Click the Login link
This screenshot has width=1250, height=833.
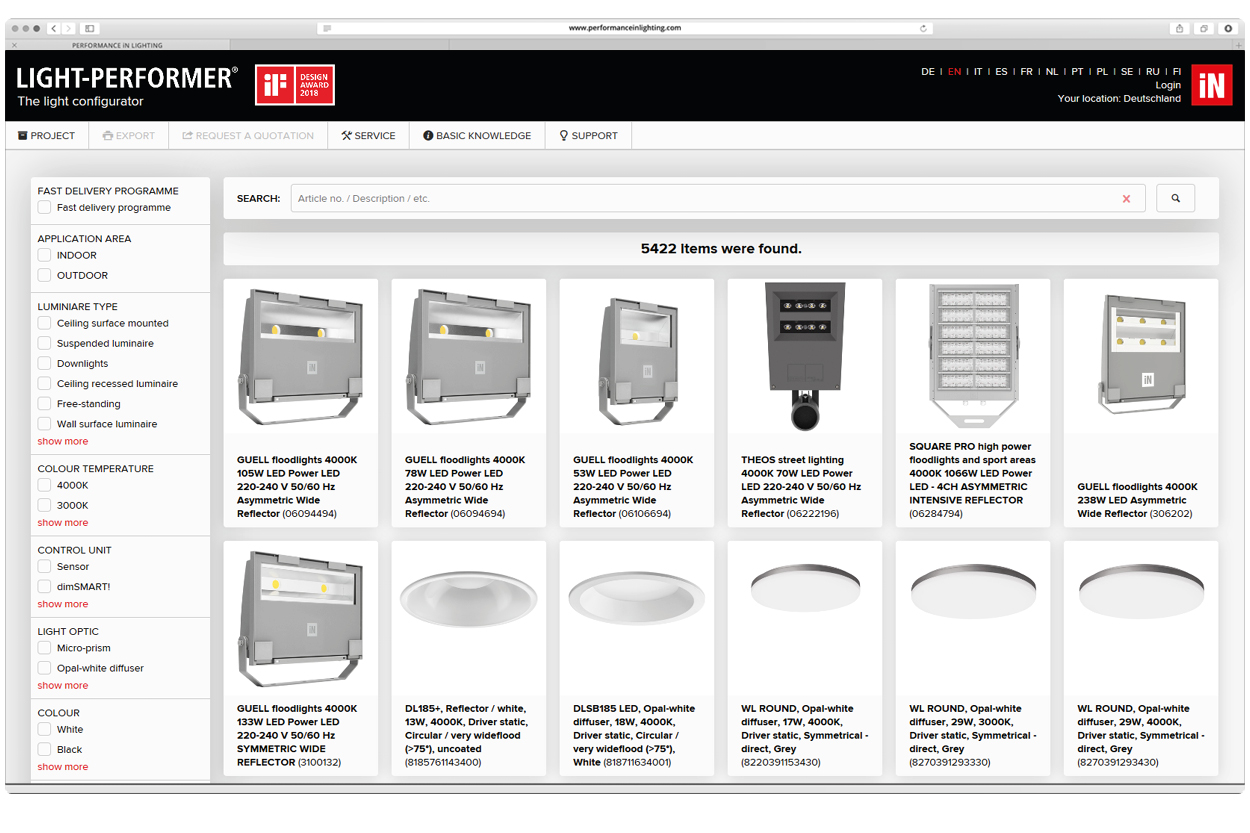coord(1168,85)
